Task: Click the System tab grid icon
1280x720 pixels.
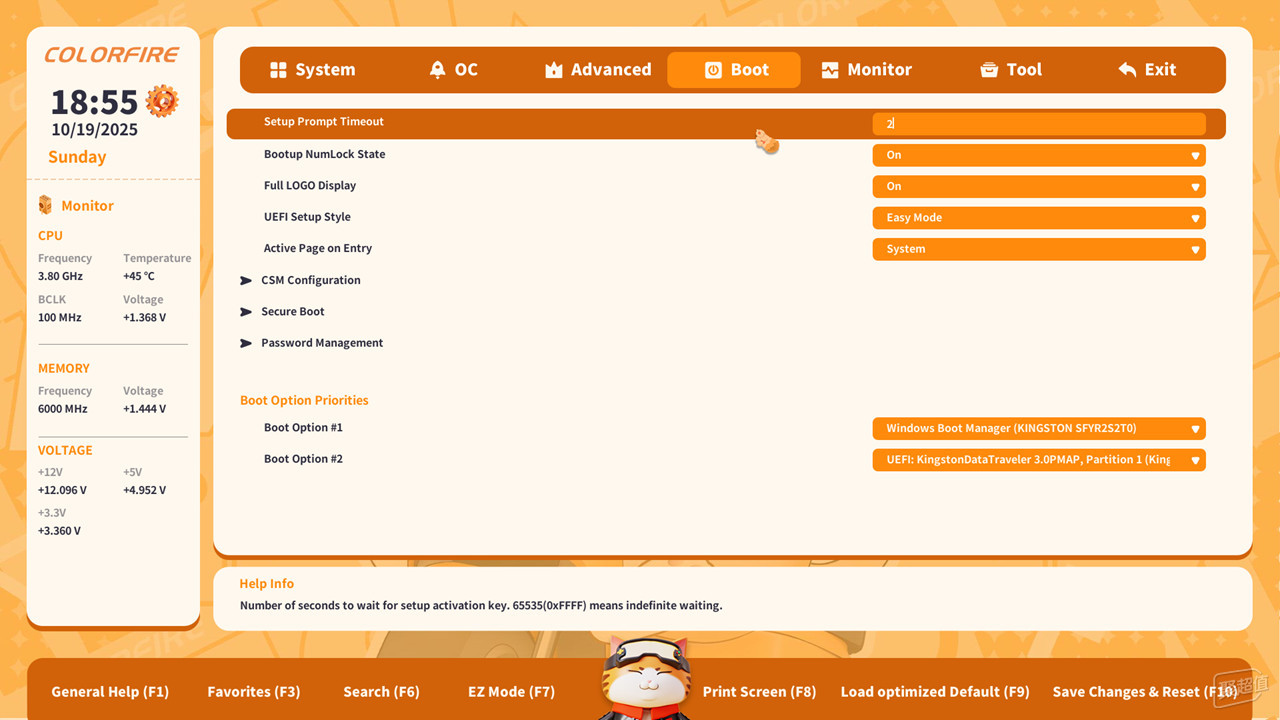Action: click(279, 70)
